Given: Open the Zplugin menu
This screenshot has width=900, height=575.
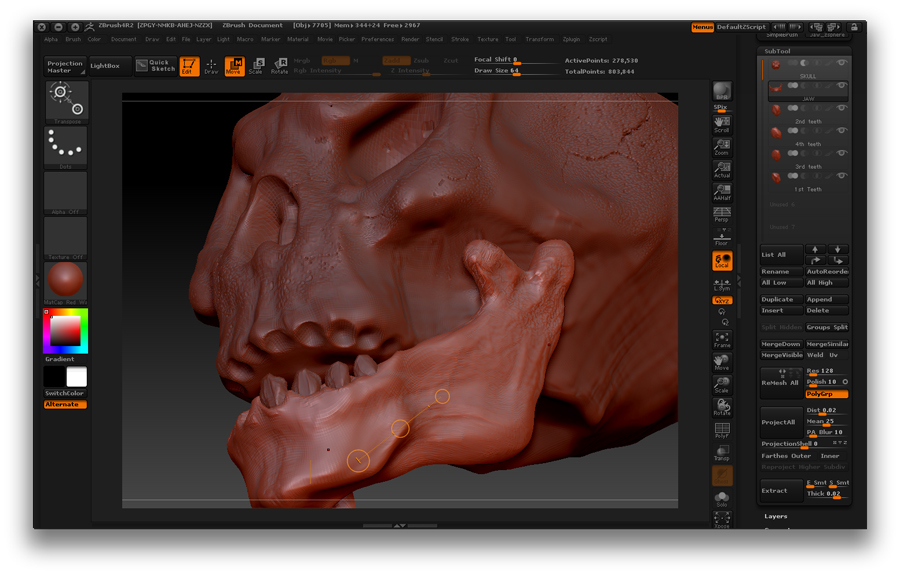Looking at the screenshot, I should click(x=571, y=40).
